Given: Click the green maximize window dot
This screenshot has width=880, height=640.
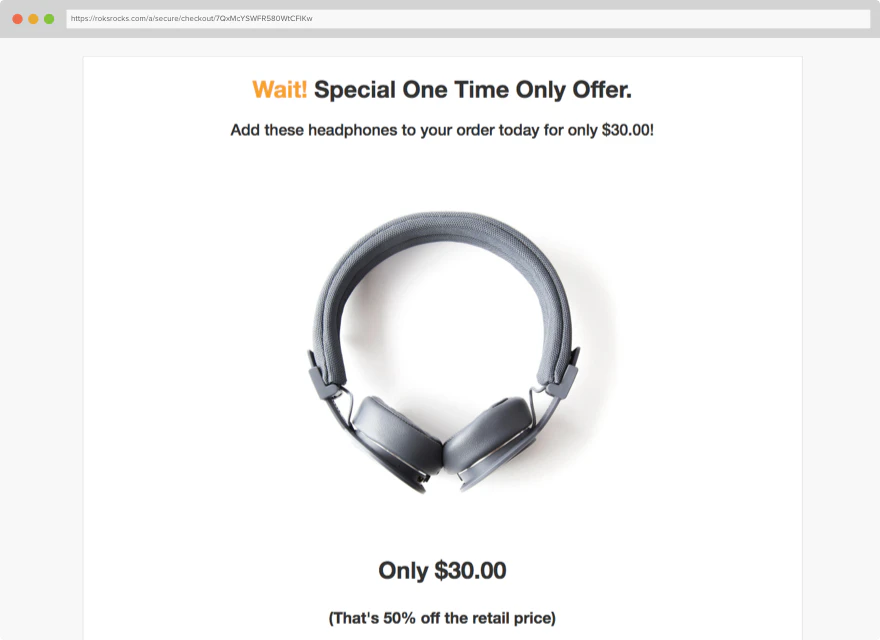Looking at the screenshot, I should point(49,19).
